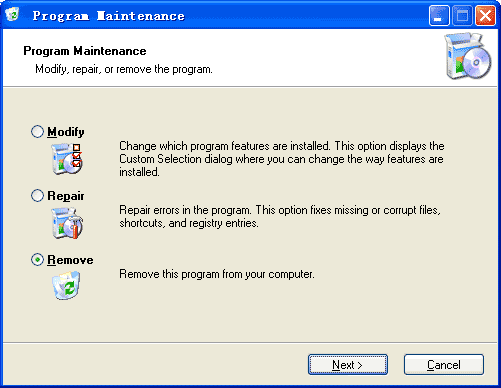The height and width of the screenshot is (388, 501).
Task: Click the description about changing program features
Action: tap(282, 159)
